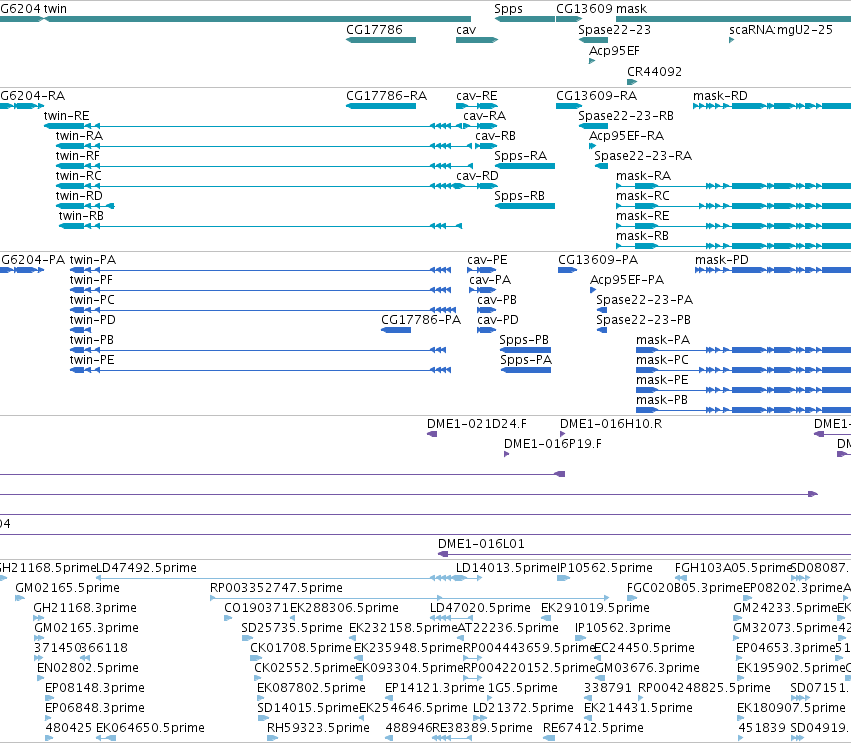Open the twin-RB transcript label
This screenshot has width=851, height=743.
(x=81, y=216)
